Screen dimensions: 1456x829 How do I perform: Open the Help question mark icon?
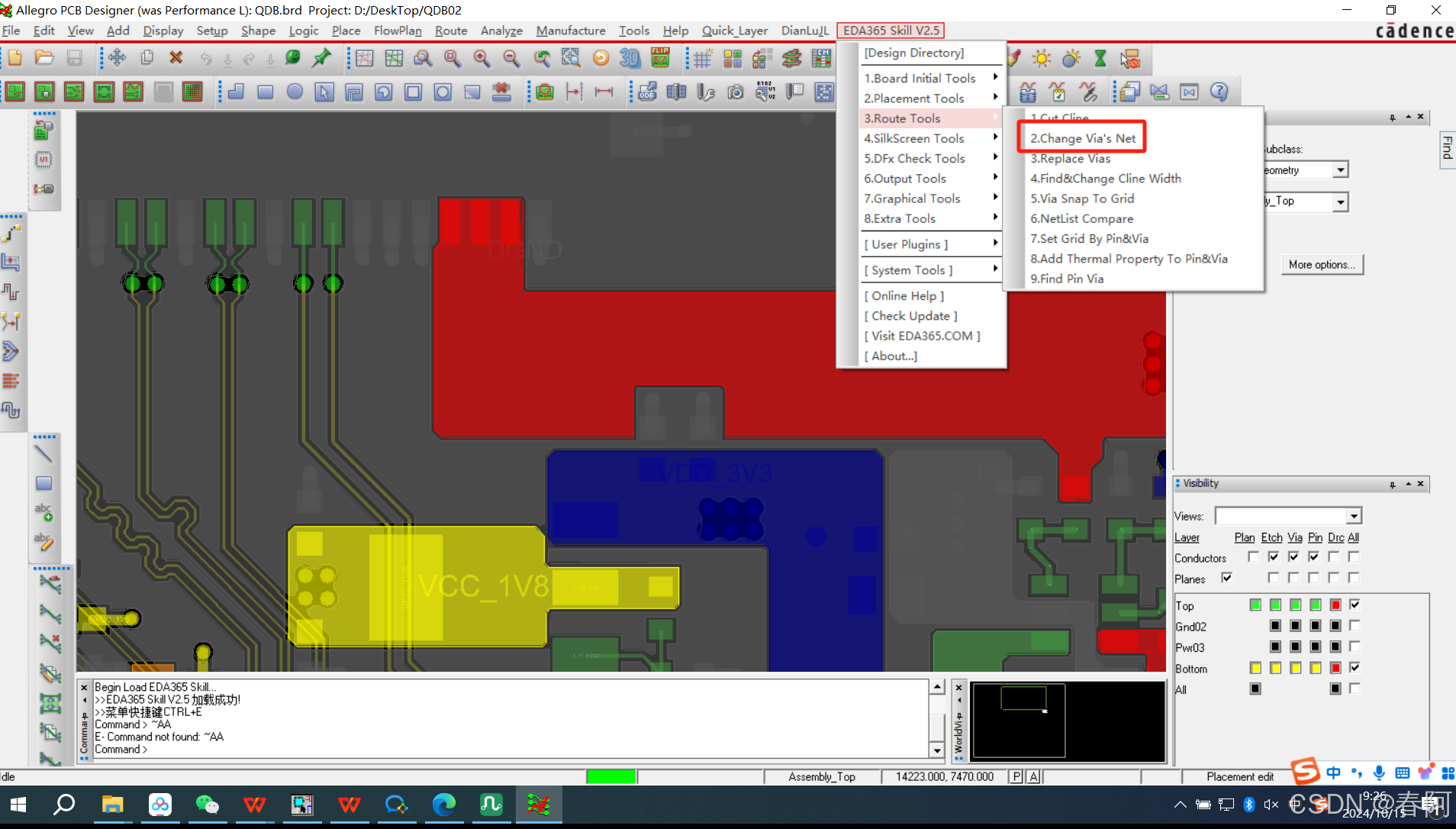[x=1219, y=92]
